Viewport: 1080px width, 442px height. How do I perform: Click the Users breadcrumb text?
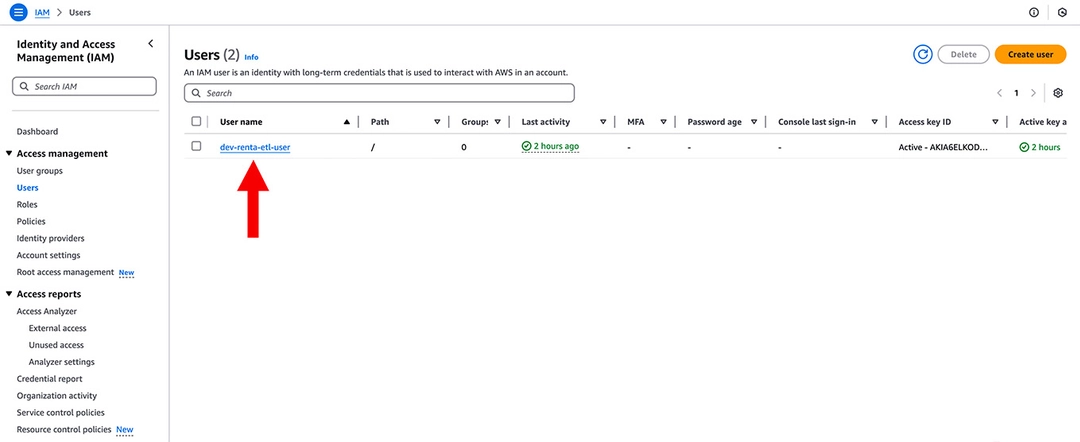coord(80,12)
